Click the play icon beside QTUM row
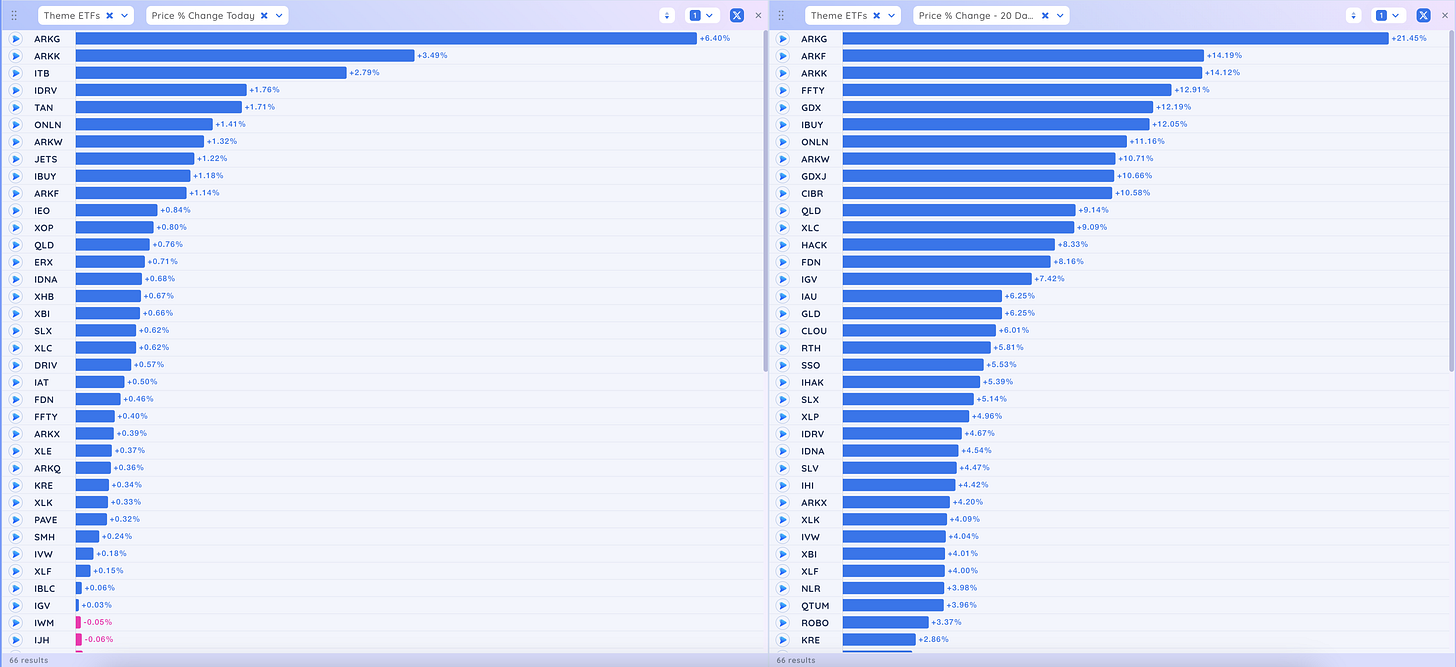Screen dimensions: 1456x667 [783, 606]
